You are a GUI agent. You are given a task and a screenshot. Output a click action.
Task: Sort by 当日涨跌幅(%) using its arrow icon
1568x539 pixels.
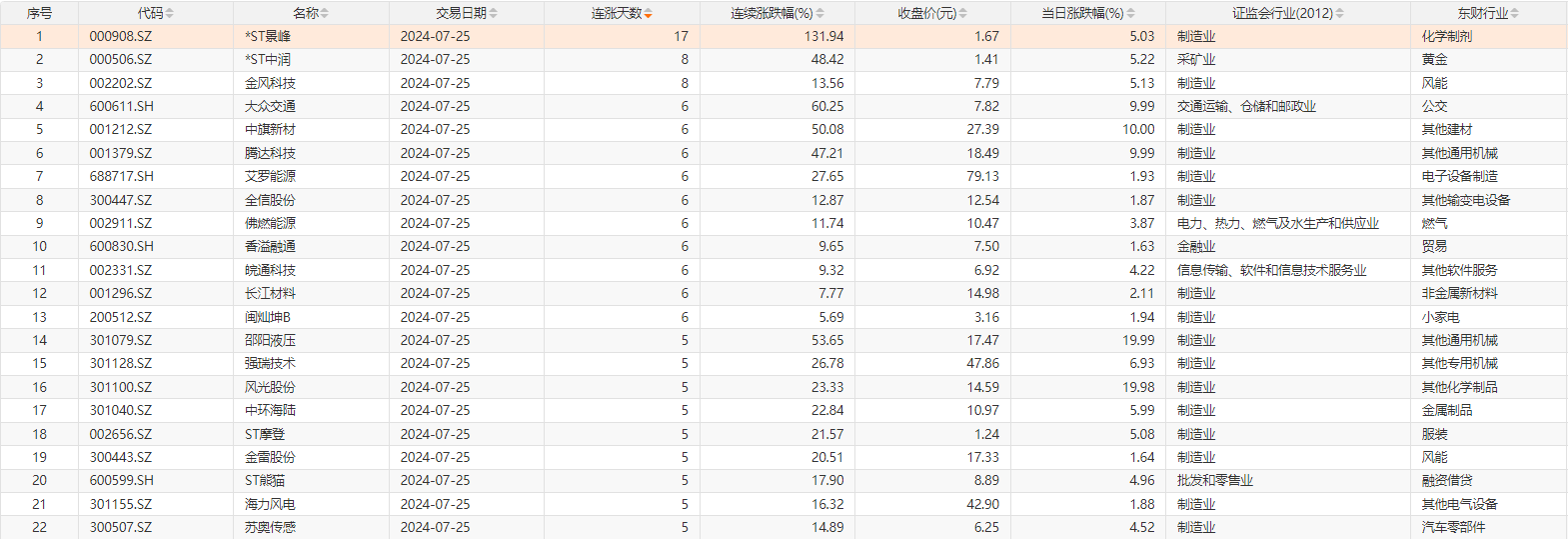click(x=1131, y=14)
